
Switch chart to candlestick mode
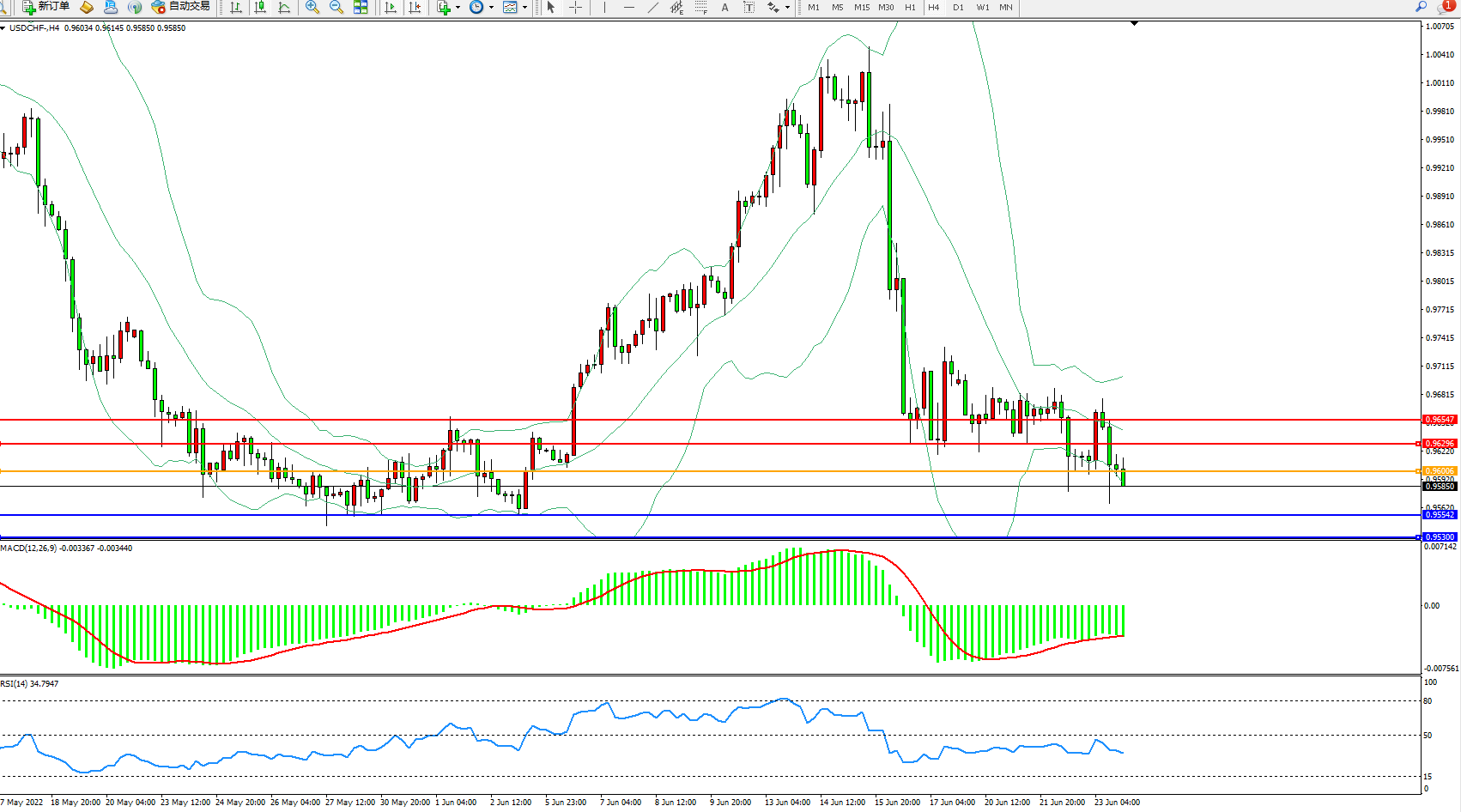click(x=260, y=7)
